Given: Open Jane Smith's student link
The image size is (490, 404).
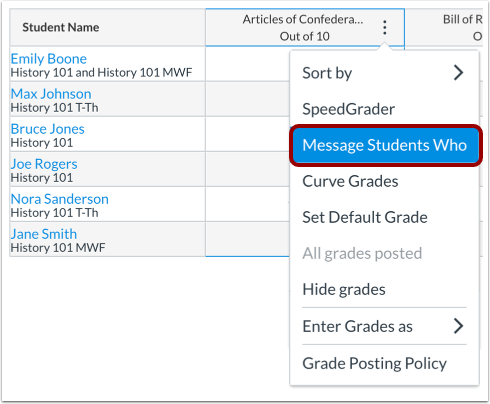Looking at the screenshot, I should click(x=44, y=234).
